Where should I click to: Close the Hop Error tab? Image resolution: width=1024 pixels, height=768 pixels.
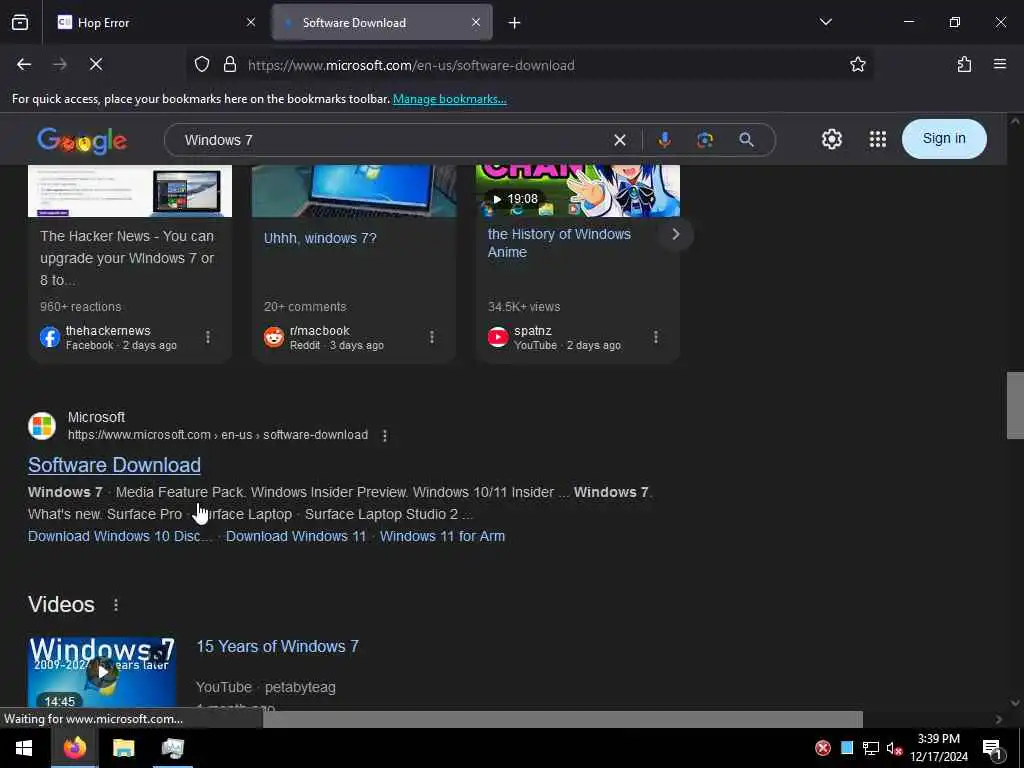[x=251, y=22]
